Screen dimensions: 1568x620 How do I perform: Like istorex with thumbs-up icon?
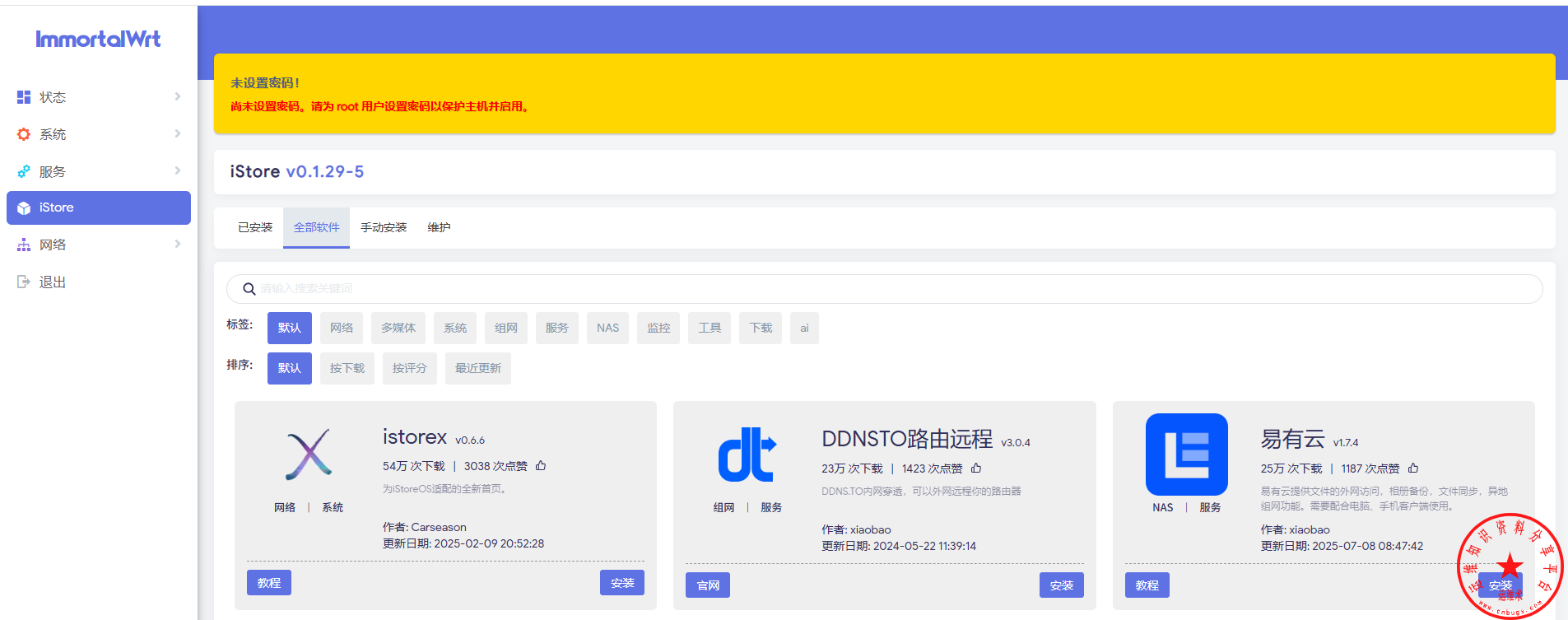point(541,466)
